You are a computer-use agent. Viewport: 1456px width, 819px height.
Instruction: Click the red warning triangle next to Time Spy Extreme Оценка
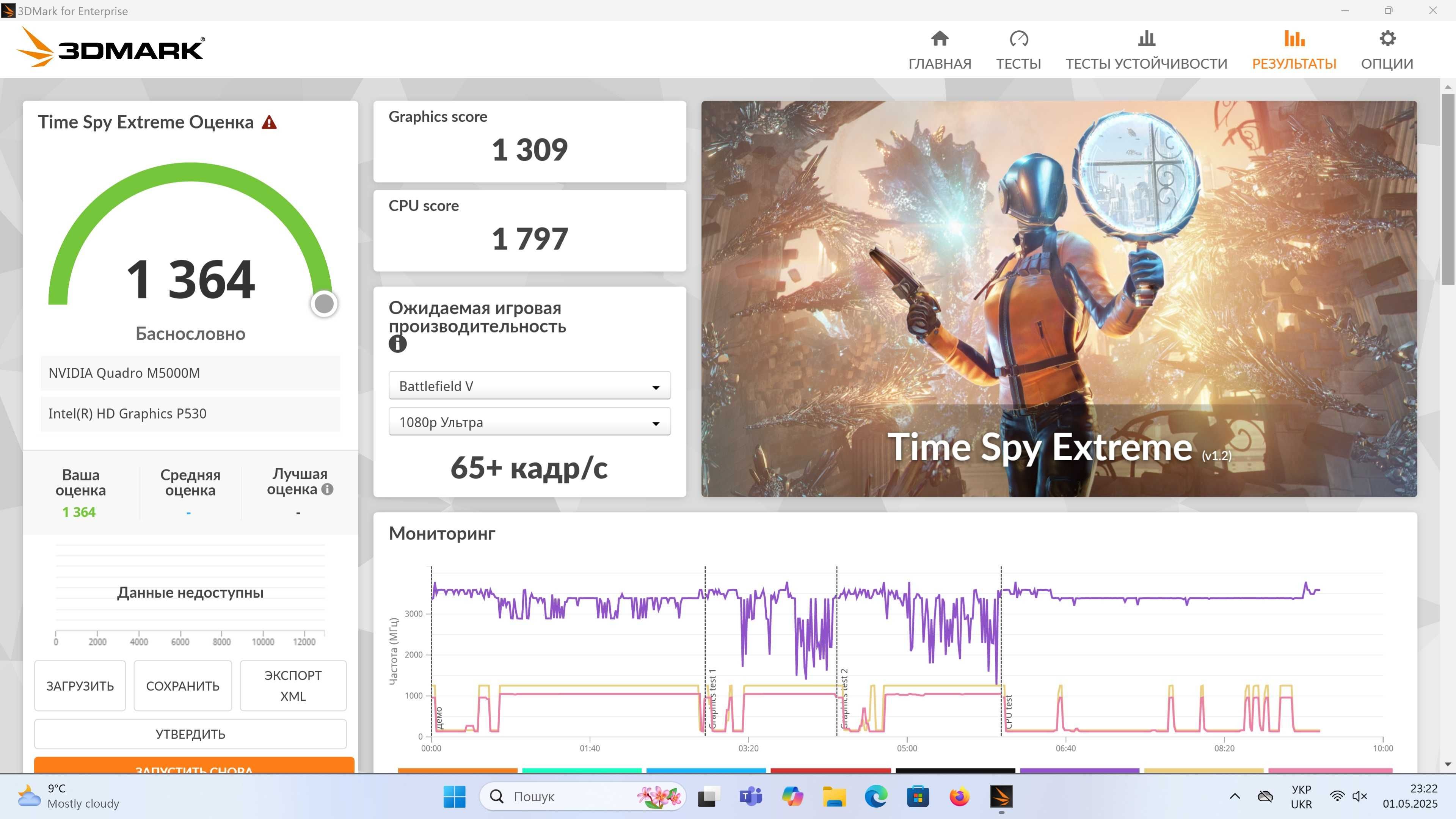[269, 122]
